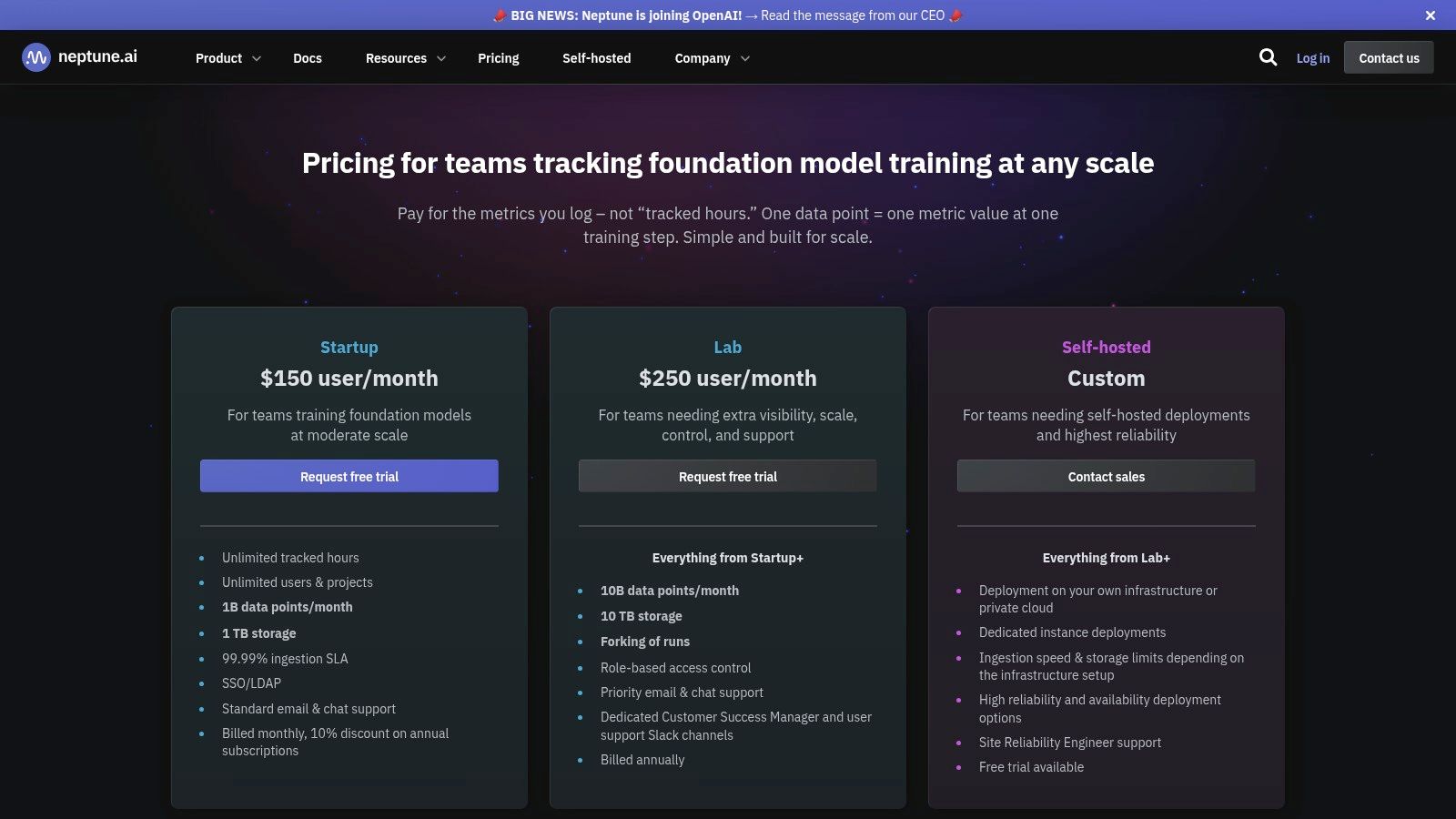Click the Log in link

click(1312, 58)
